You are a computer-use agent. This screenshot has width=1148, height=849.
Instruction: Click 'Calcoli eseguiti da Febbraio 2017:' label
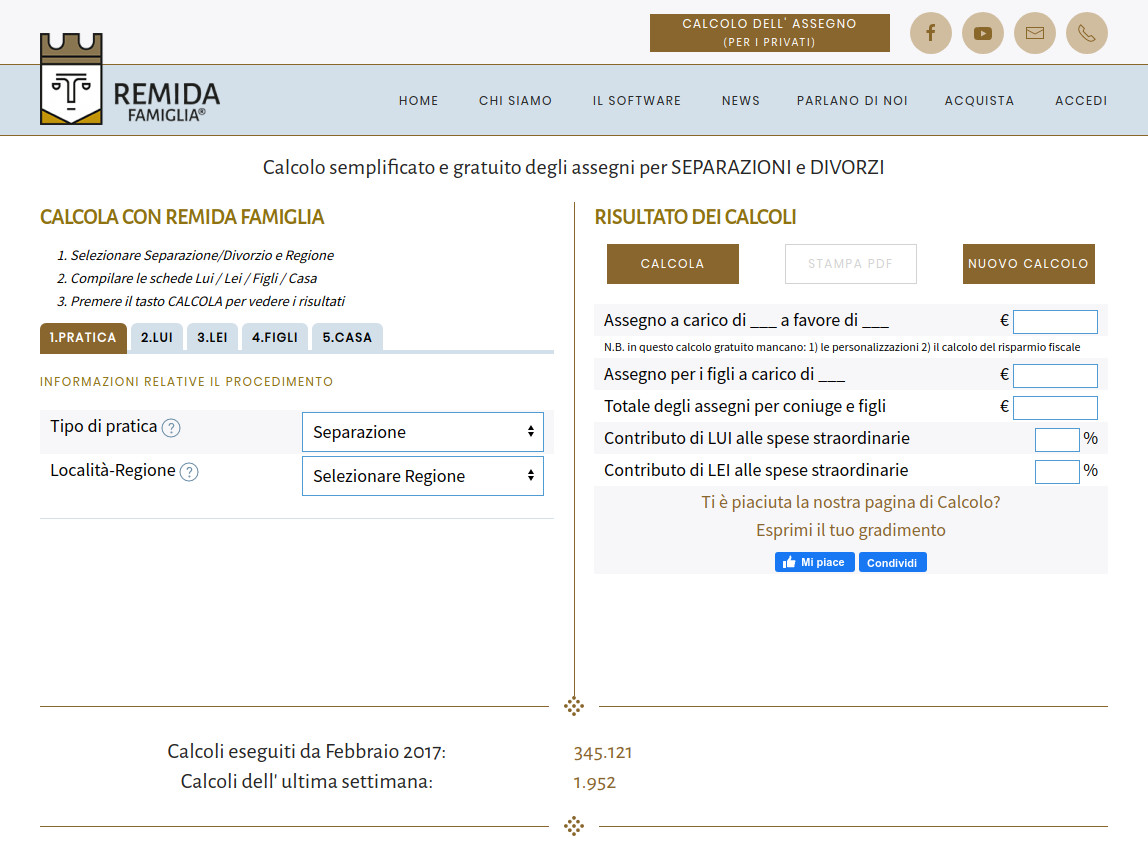(x=306, y=752)
